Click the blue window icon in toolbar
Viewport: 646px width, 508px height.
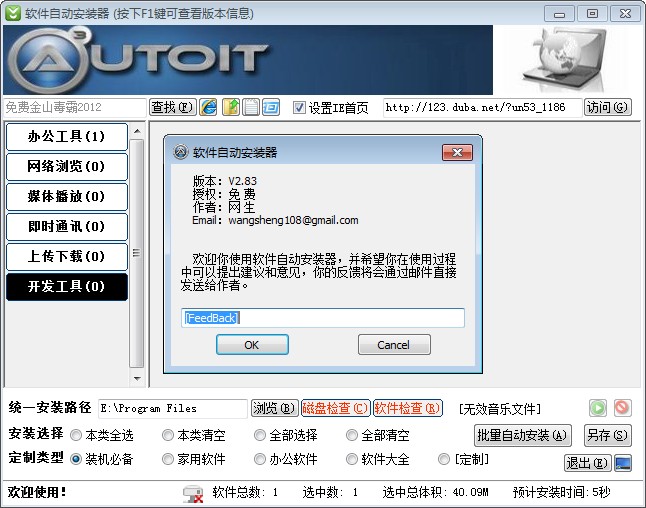(x=271, y=107)
